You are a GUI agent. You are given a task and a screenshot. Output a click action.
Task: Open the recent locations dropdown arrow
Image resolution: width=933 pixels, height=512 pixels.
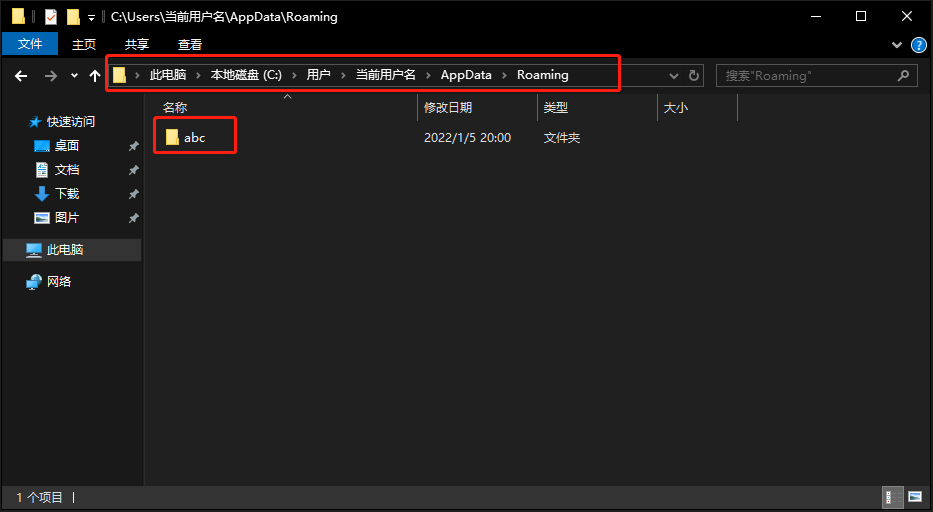coord(73,76)
